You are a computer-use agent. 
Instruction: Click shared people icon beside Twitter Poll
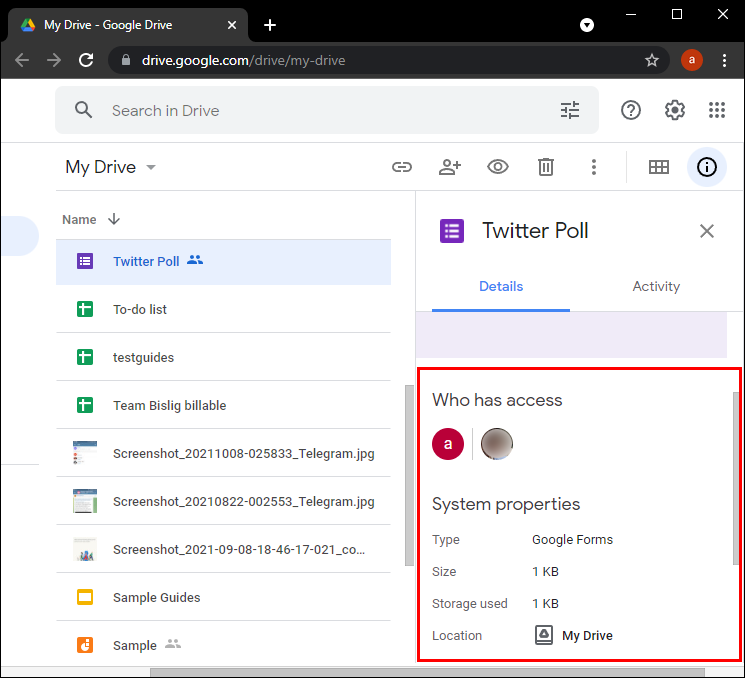click(195, 260)
